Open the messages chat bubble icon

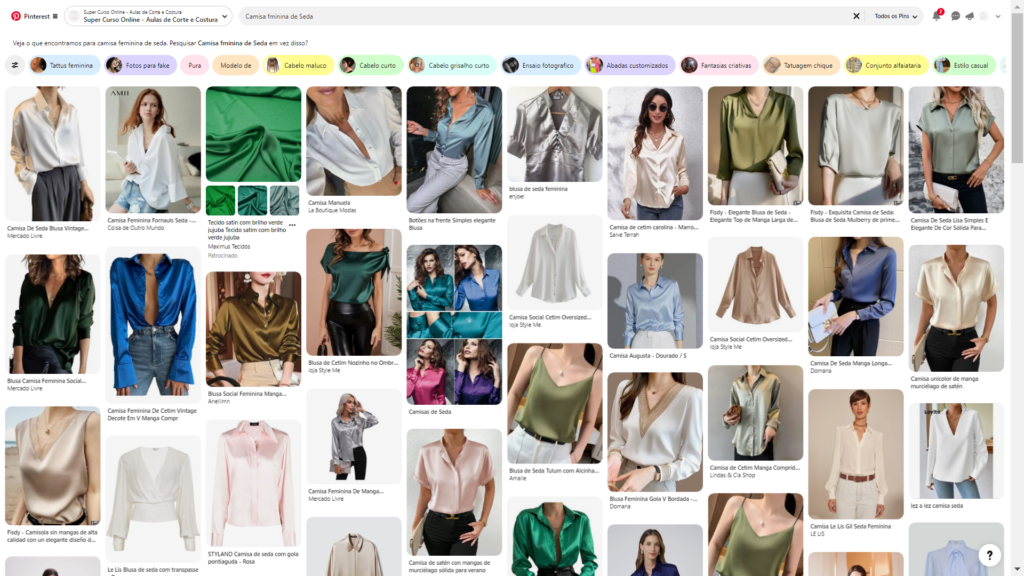(955, 16)
